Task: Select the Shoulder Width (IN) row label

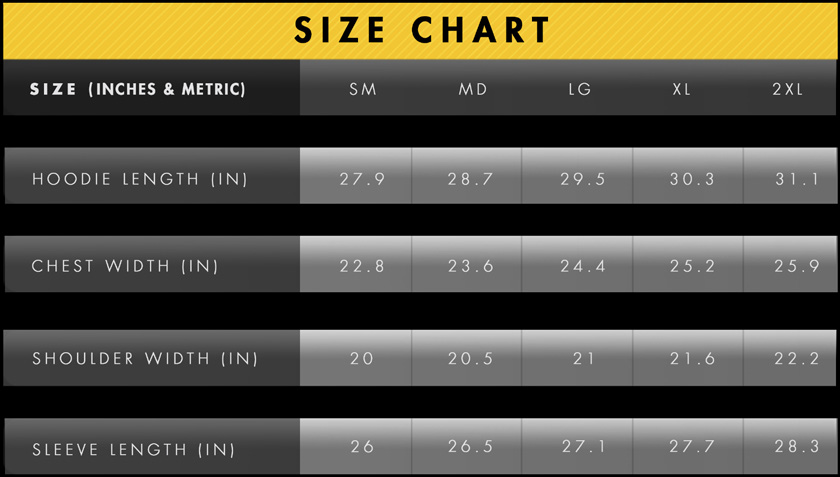Action: [x=145, y=358]
